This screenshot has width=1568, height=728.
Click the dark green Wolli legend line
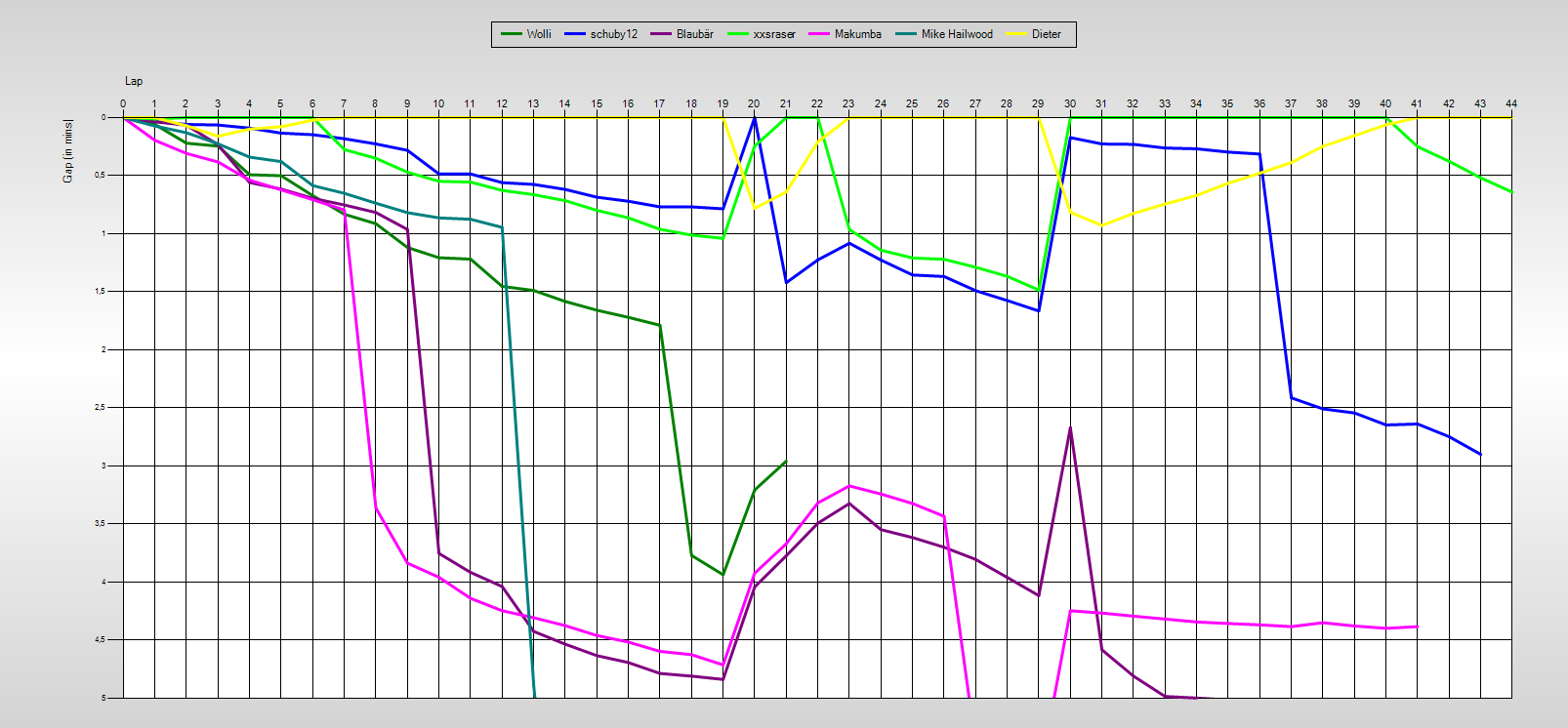tap(512, 34)
